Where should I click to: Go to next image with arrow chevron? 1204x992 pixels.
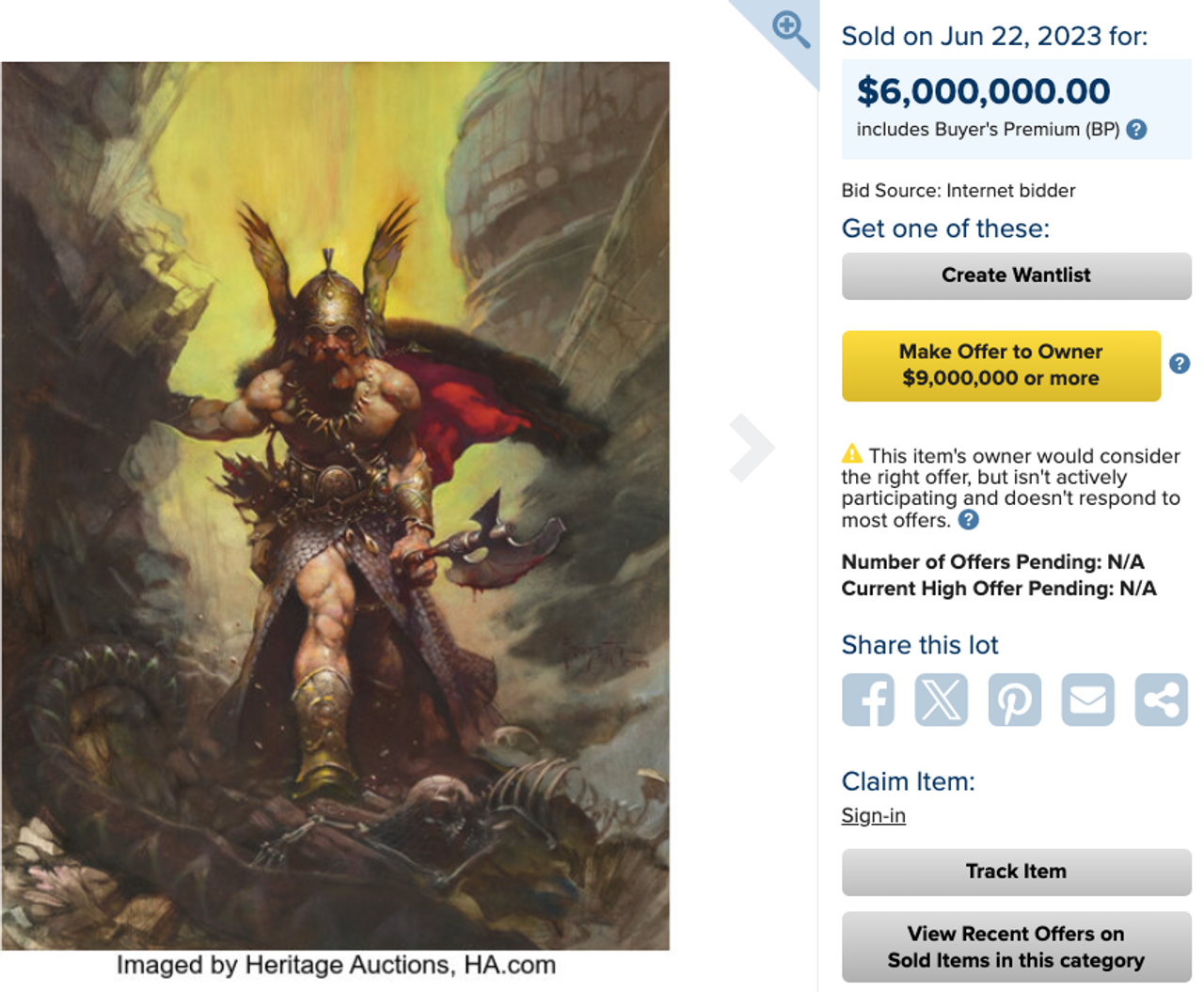[x=752, y=448]
